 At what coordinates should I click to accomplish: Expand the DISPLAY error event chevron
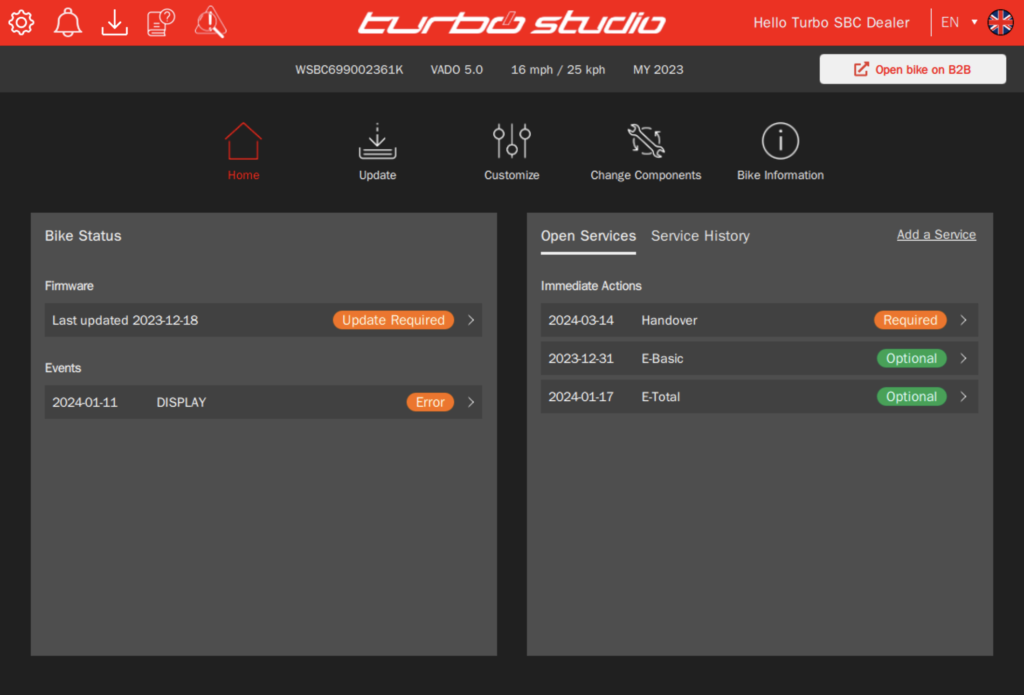tap(471, 402)
